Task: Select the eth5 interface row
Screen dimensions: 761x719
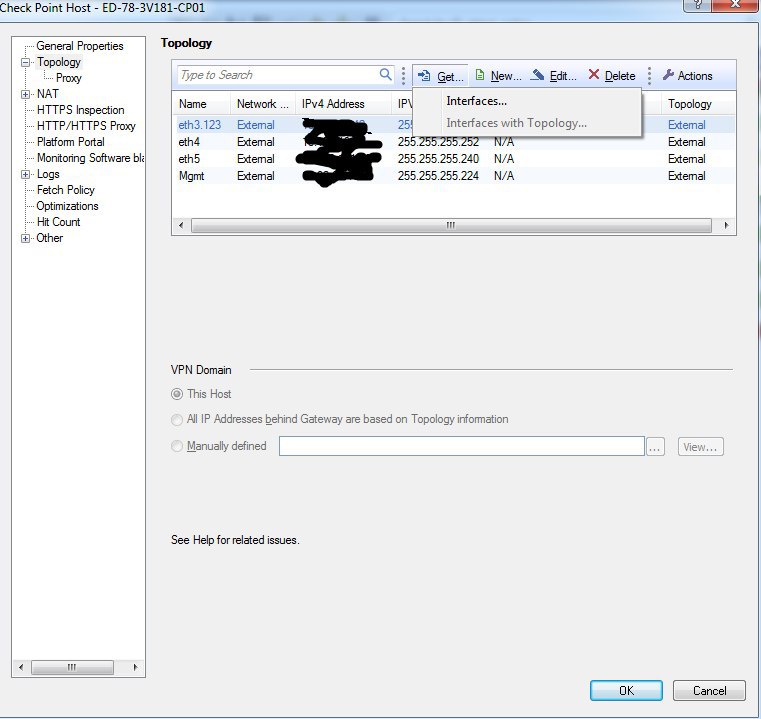Action: [453, 159]
